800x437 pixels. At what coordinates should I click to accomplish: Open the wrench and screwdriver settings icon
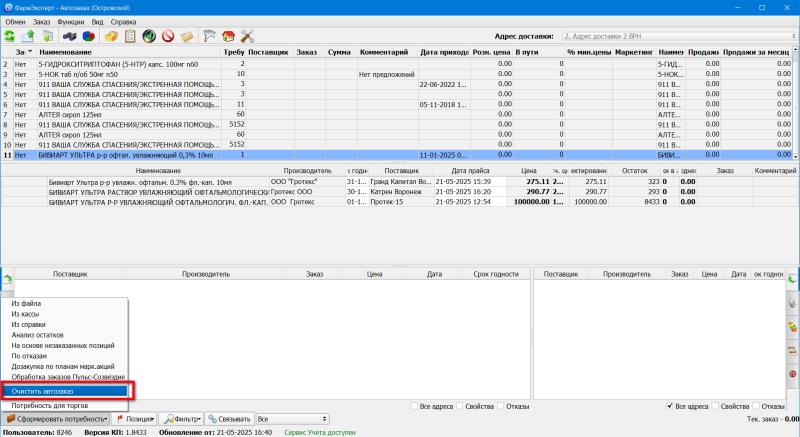pos(247,36)
